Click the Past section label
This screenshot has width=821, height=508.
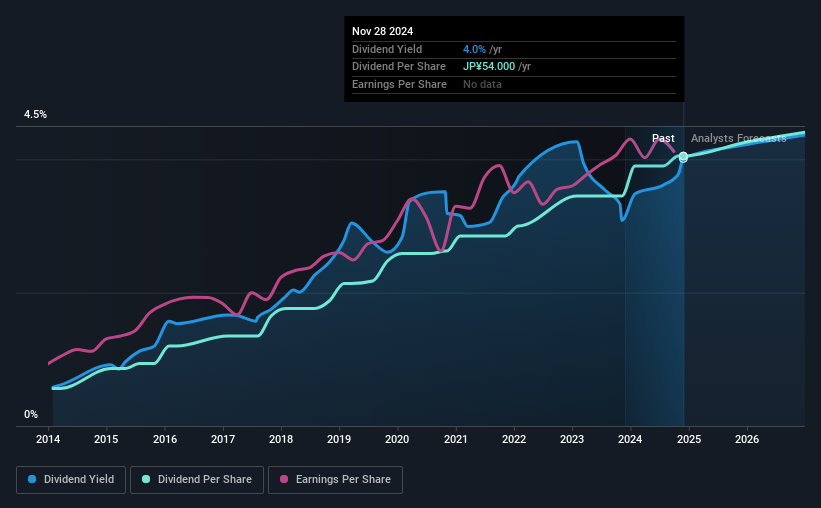tap(663, 138)
